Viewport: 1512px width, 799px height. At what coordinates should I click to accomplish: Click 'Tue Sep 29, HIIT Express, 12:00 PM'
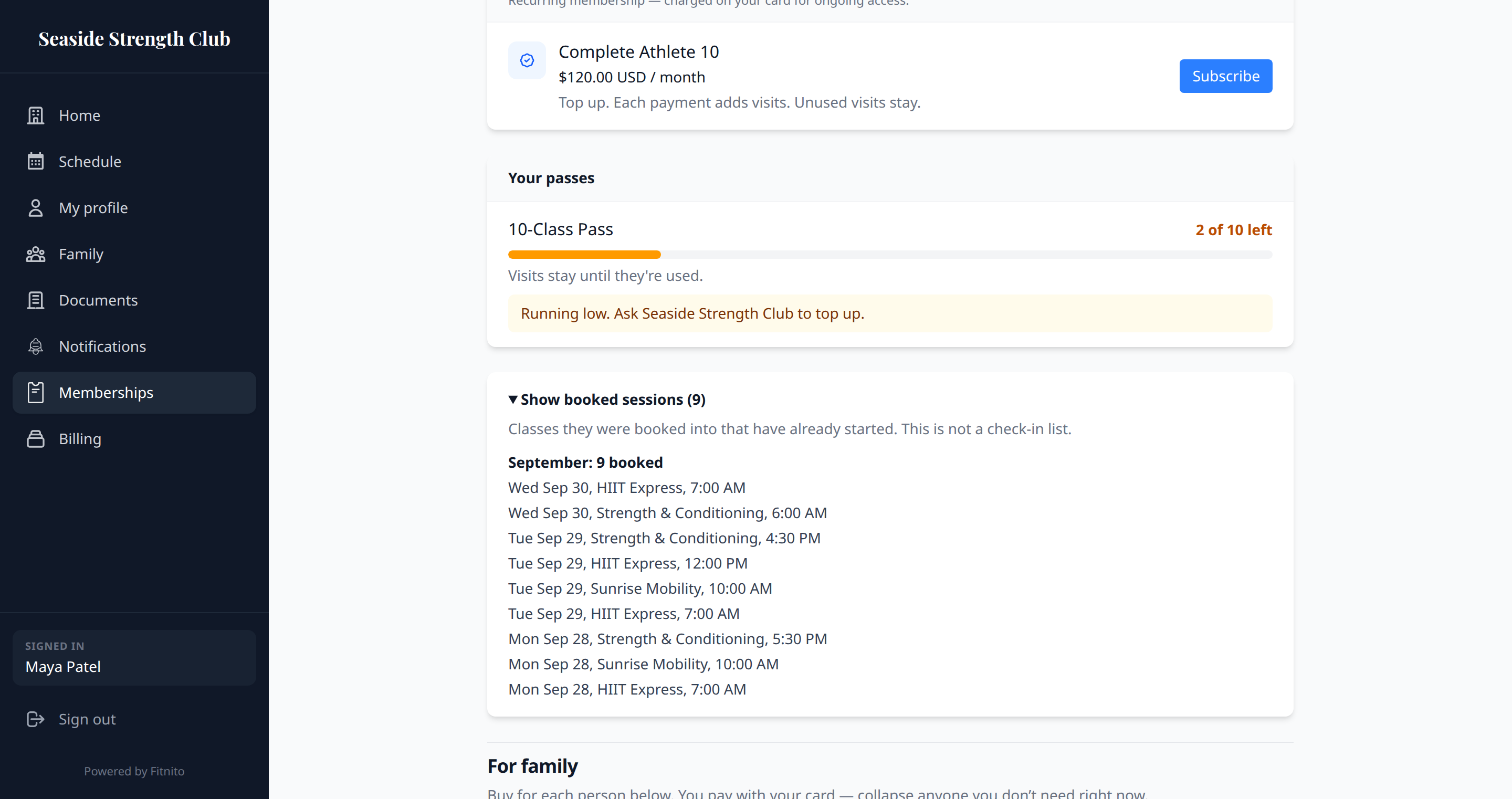[x=628, y=564]
